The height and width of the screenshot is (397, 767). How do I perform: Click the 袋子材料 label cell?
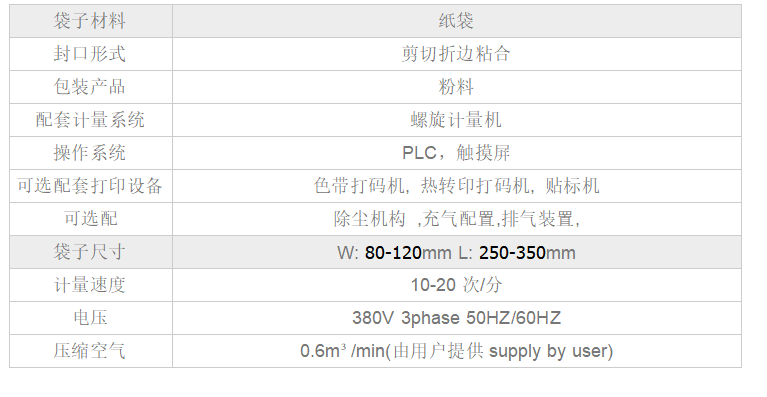click(90, 21)
